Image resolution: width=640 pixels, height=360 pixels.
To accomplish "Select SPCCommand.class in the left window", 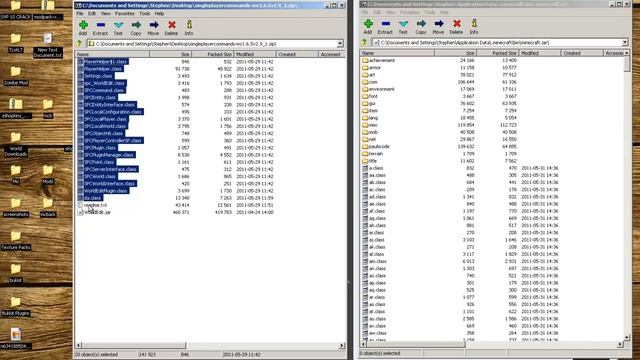I will pos(104,90).
